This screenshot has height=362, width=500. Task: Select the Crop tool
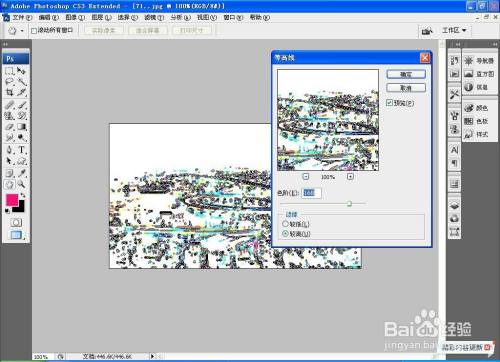click(9, 92)
